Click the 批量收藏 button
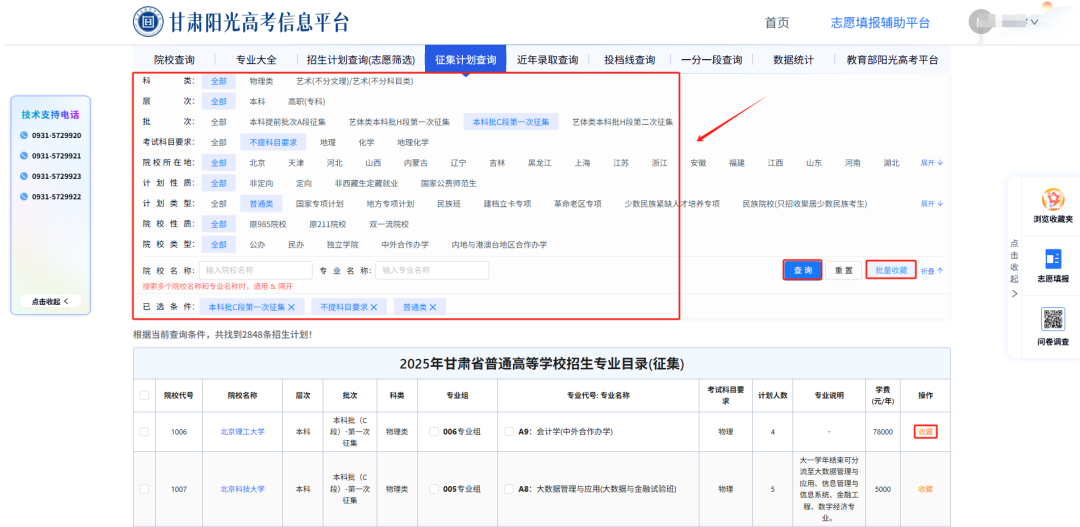 tap(891, 271)
